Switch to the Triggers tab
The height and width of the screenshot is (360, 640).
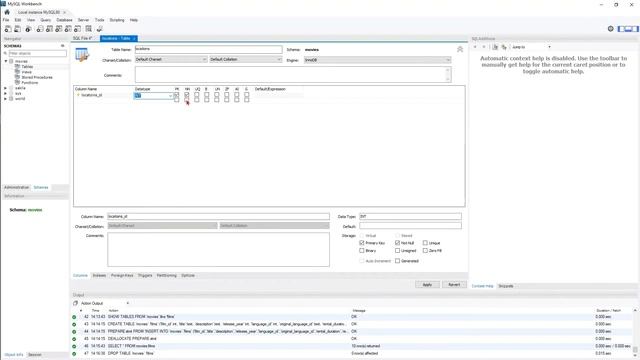click(x=145, y=276)
